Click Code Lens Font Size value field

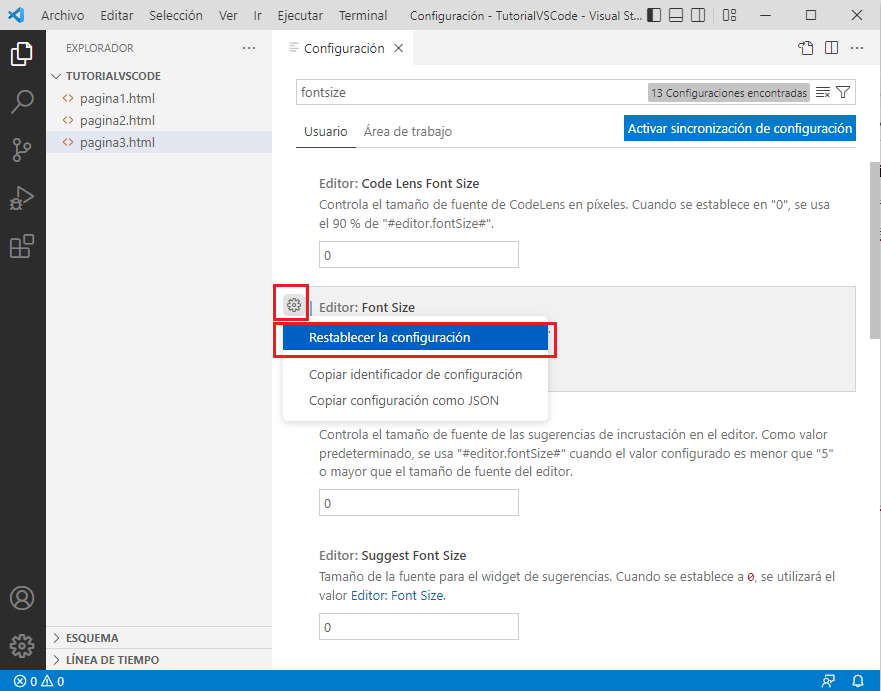point(419,255)
